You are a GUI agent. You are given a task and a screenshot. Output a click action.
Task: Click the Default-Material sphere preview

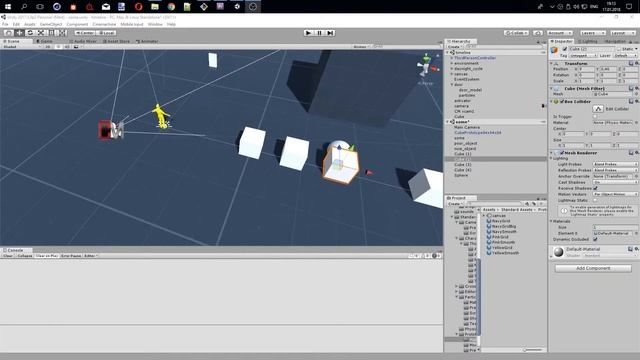[559, 251]
